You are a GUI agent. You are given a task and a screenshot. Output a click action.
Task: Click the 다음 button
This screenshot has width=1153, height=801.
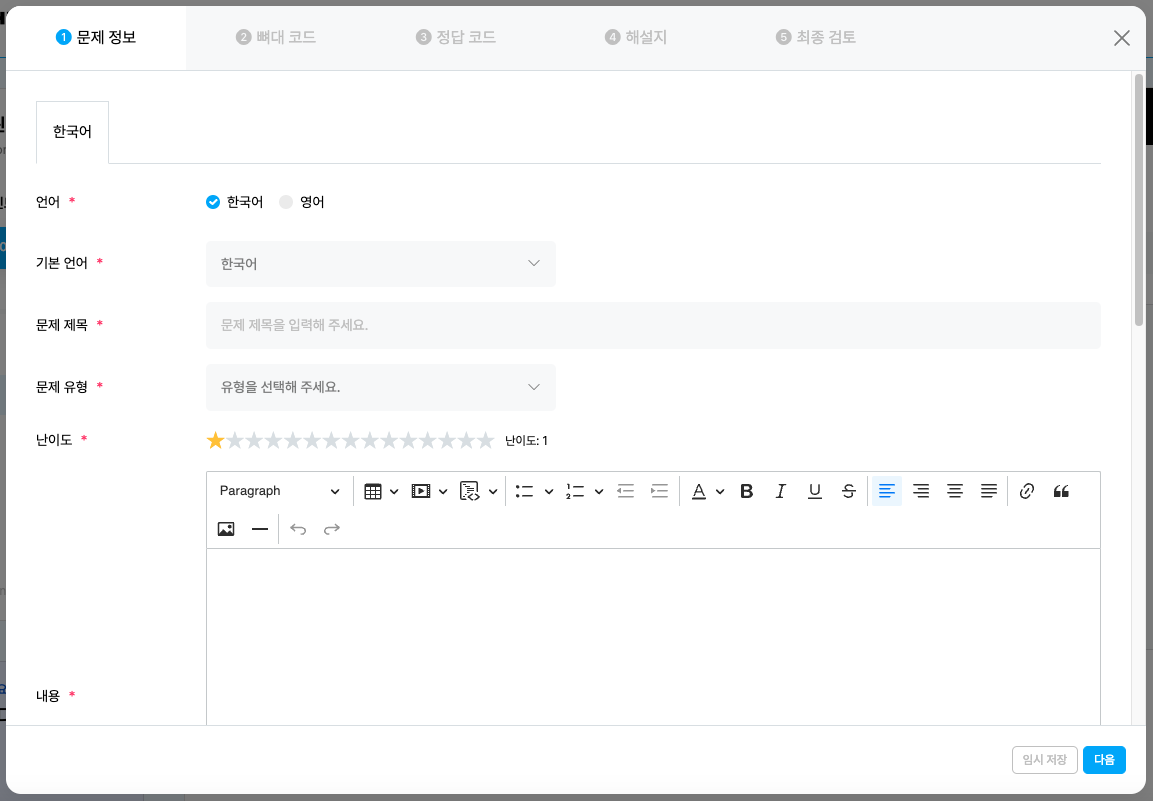click(x=1104, y=760)
